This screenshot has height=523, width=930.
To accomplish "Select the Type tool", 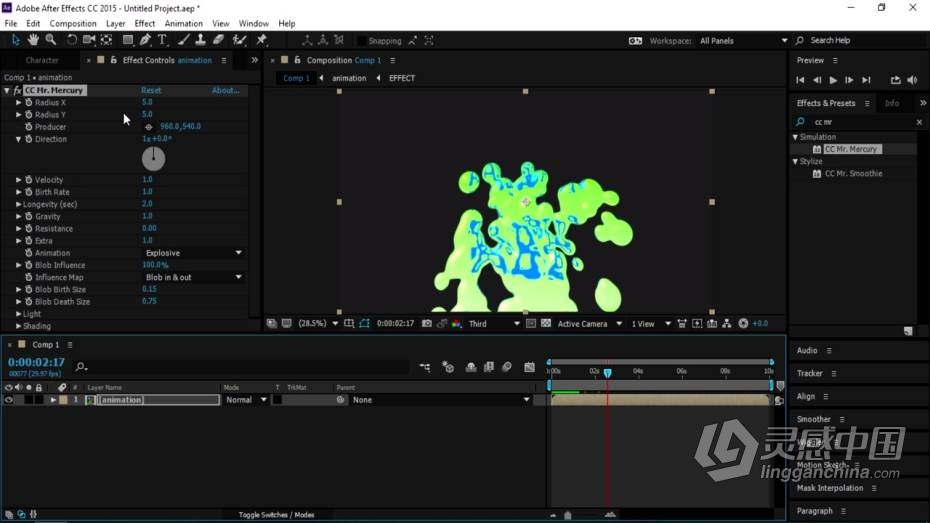I will click(163, 40).
